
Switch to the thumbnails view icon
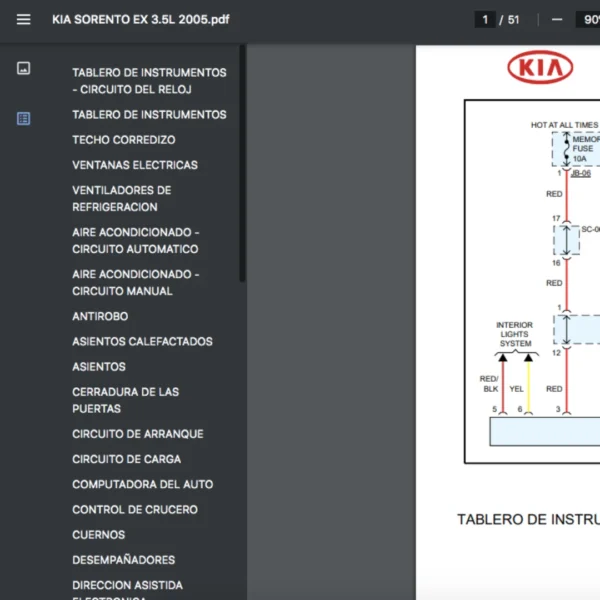24,68
